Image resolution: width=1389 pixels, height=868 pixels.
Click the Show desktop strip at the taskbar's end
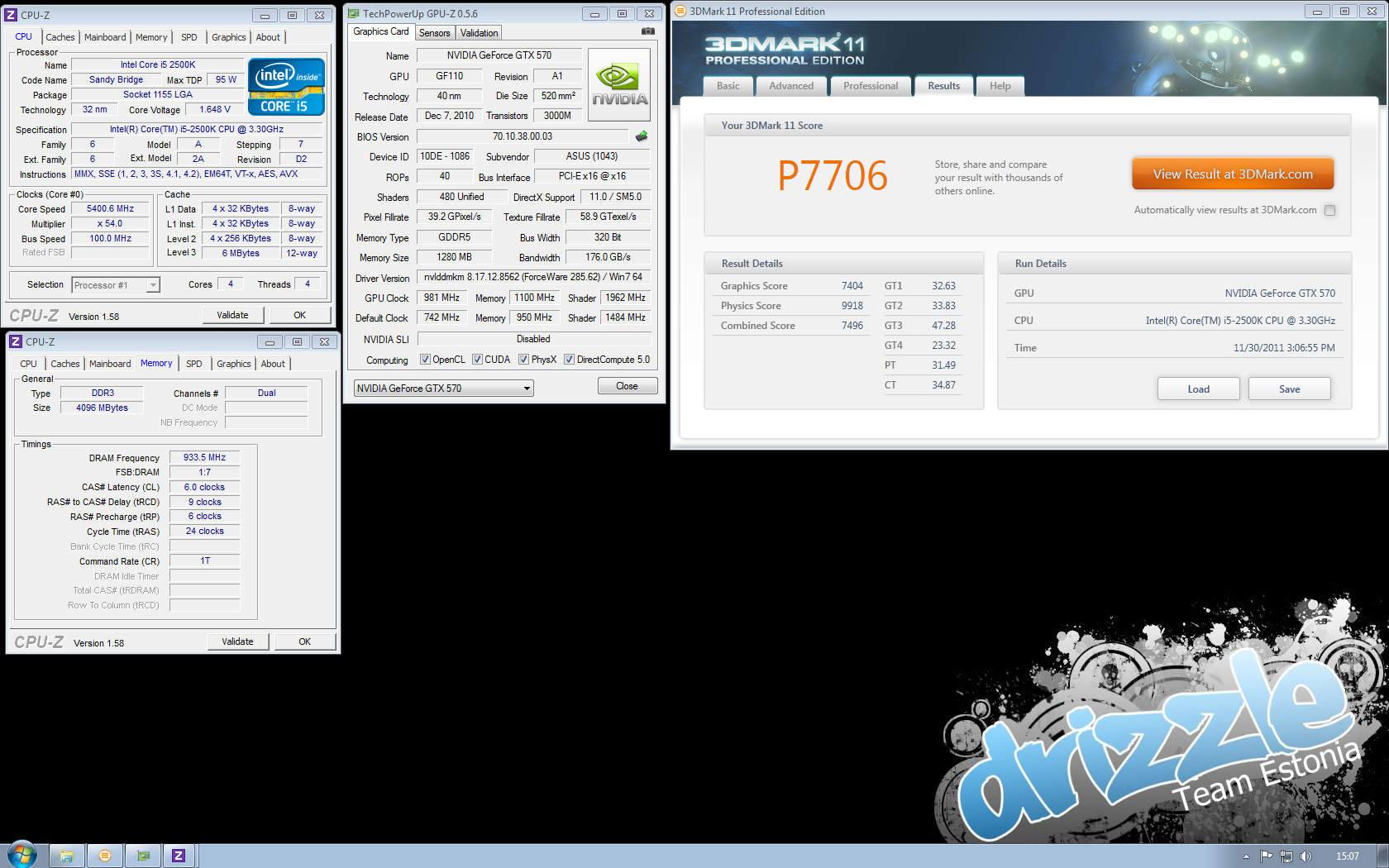1382,856
